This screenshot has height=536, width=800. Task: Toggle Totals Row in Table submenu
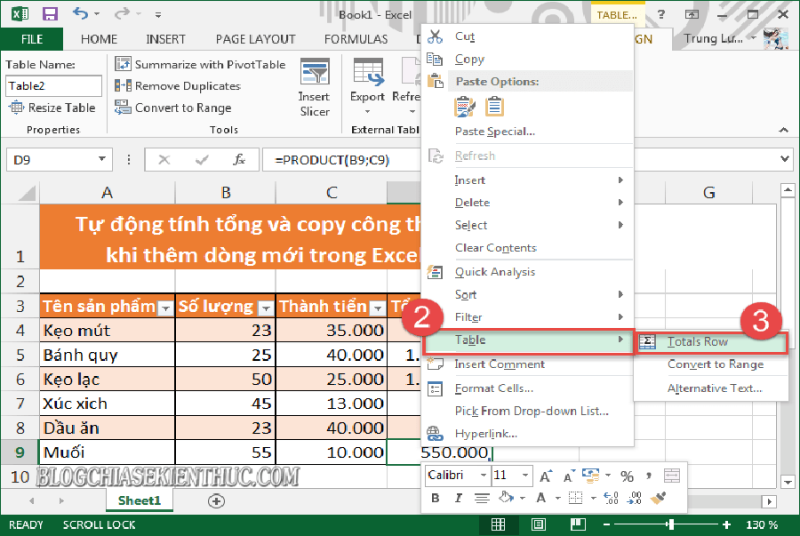point(711,342)
